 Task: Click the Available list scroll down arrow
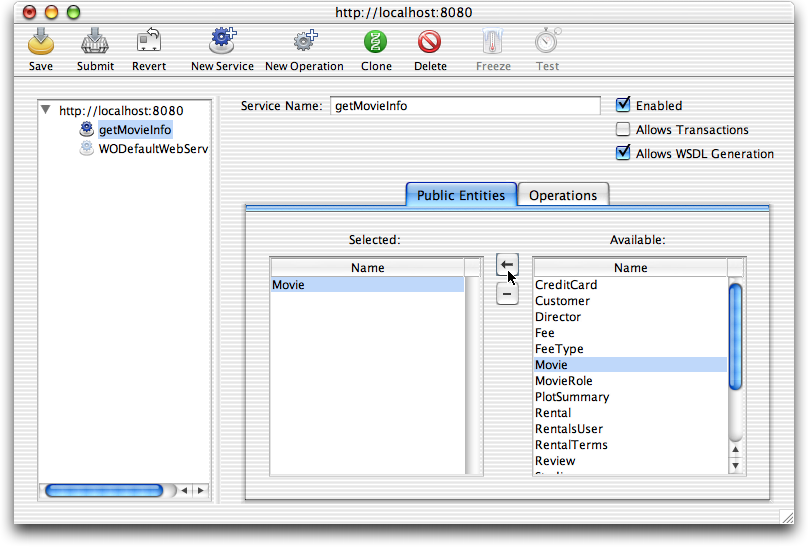click(735, 465)
